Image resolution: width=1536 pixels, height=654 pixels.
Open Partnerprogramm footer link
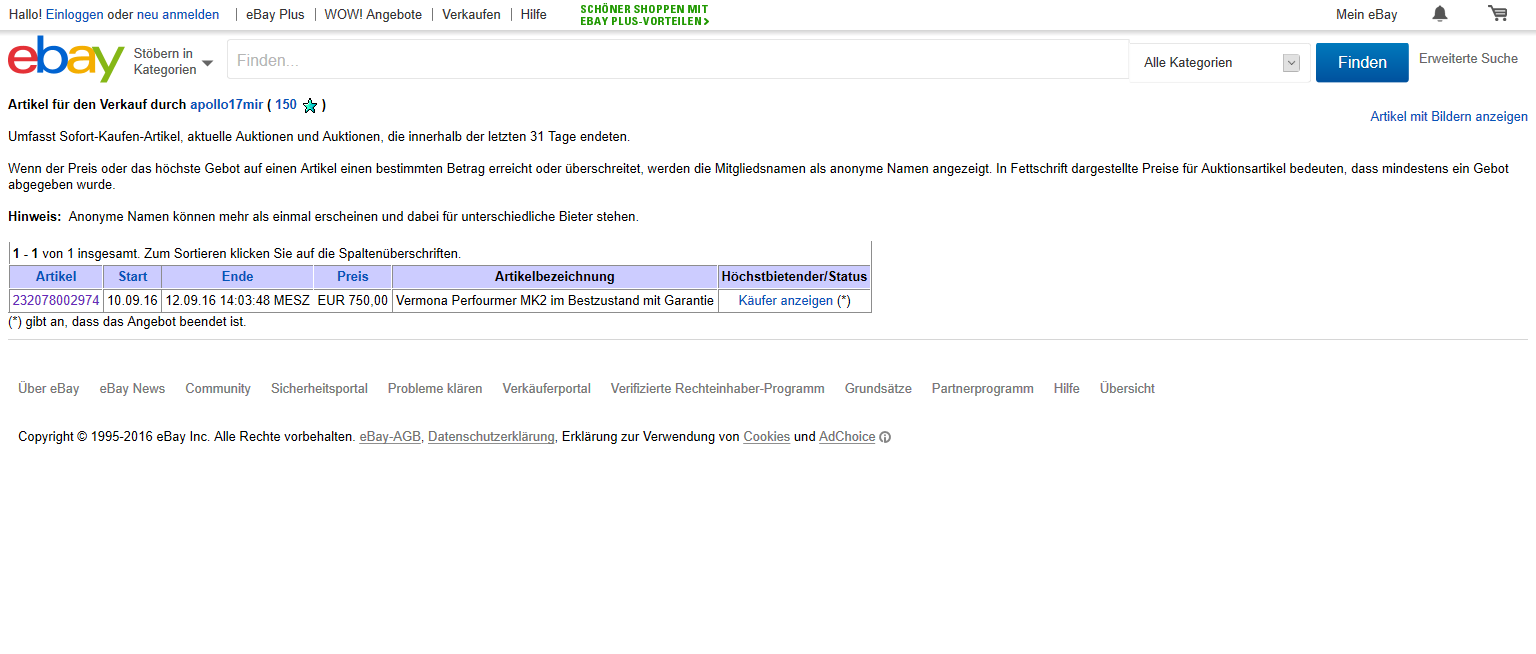click(x=983, y=389)
